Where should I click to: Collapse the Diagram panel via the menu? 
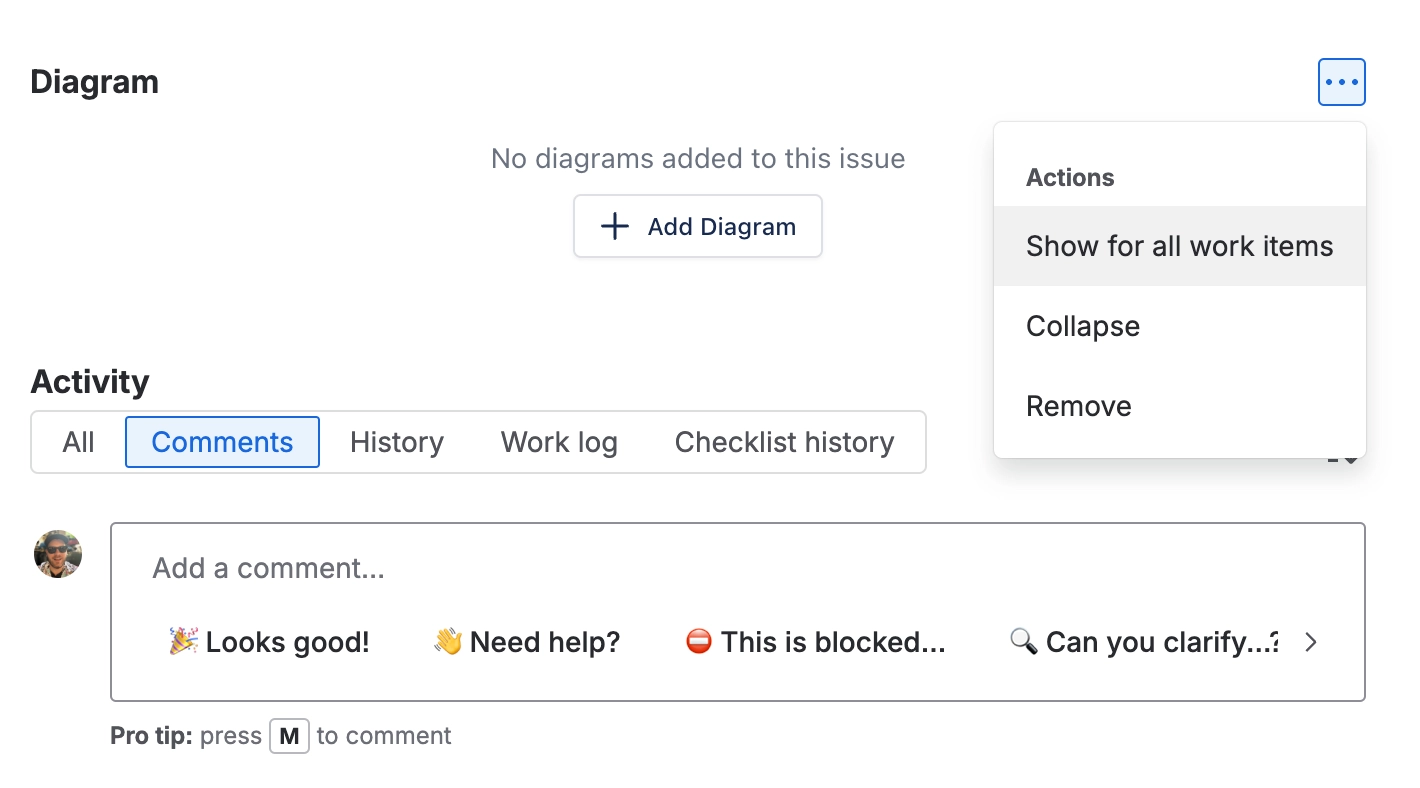(x=1082, y=326)
